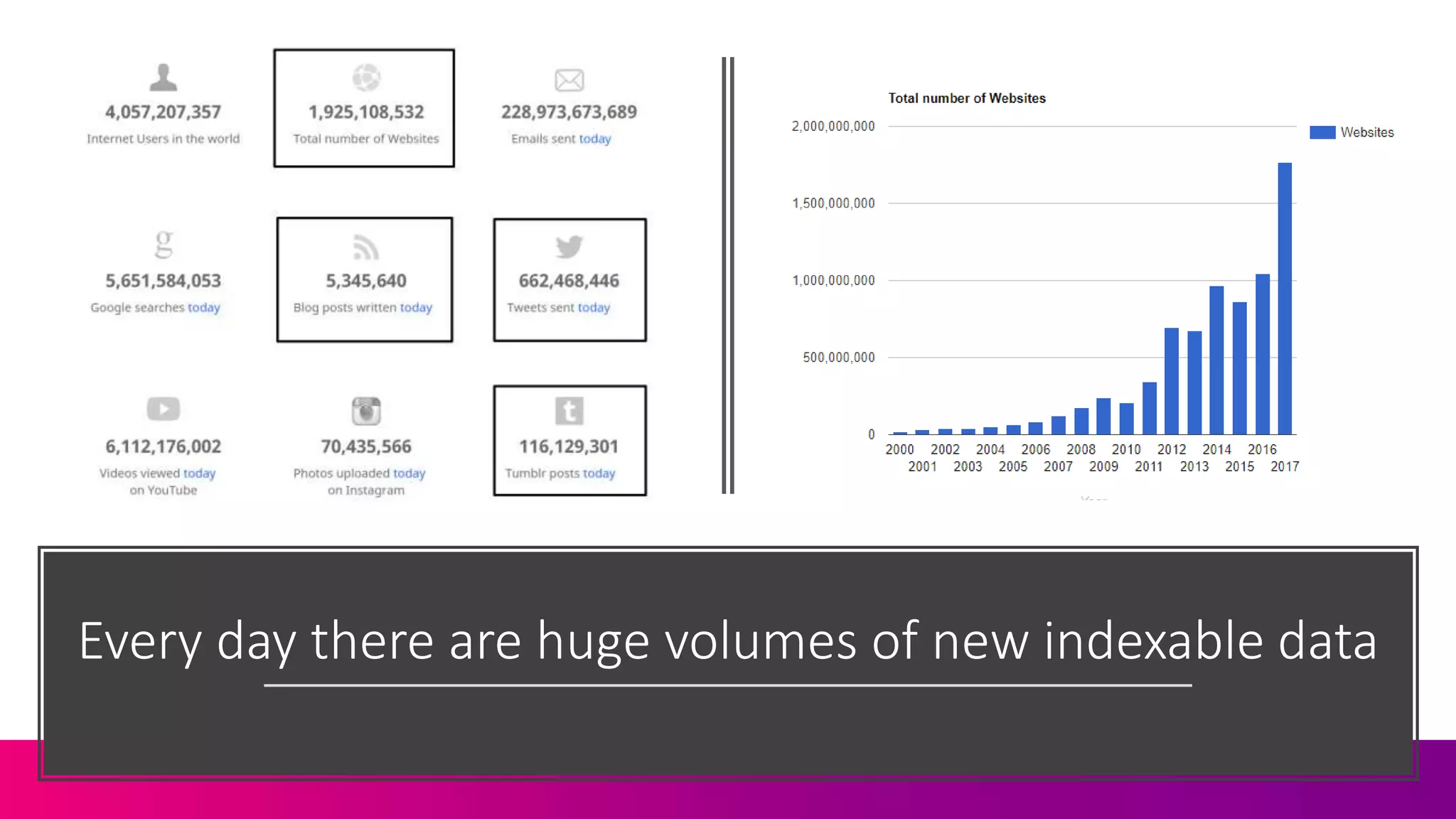This screenshot has height=819, width=1456.
Task: Click the number 4,057,207,357
Action: pos(163,112)
